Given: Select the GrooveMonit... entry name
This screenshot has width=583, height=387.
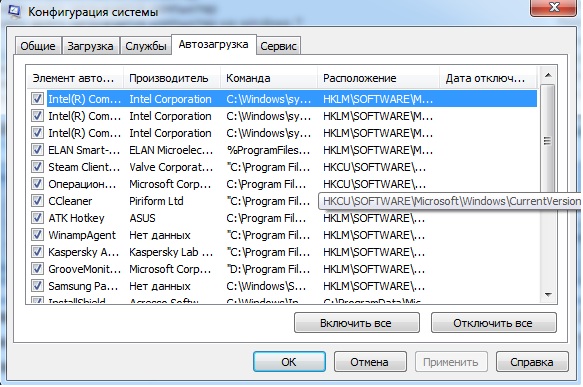Looking at the screenshot, I should 84,269.
